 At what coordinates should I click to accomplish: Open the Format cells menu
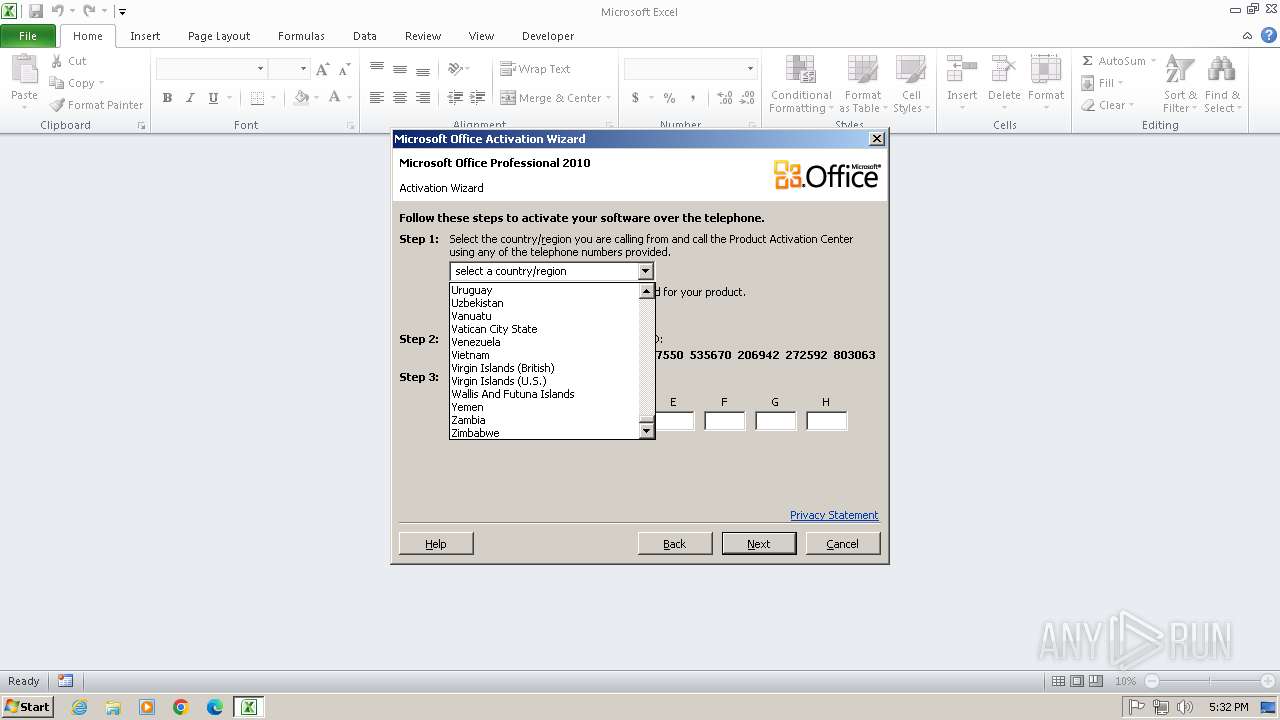pos(1046,85)
